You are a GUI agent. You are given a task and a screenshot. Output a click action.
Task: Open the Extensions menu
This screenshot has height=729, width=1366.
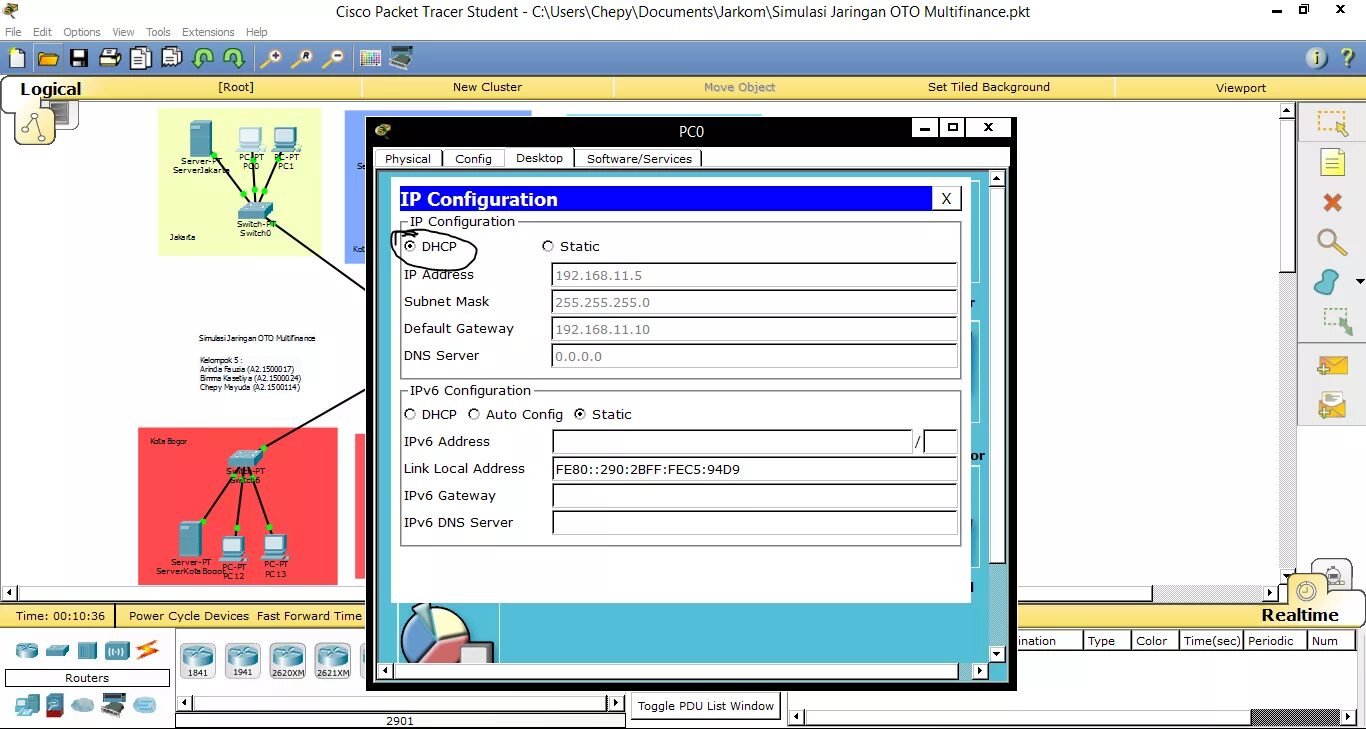(208, 32)
